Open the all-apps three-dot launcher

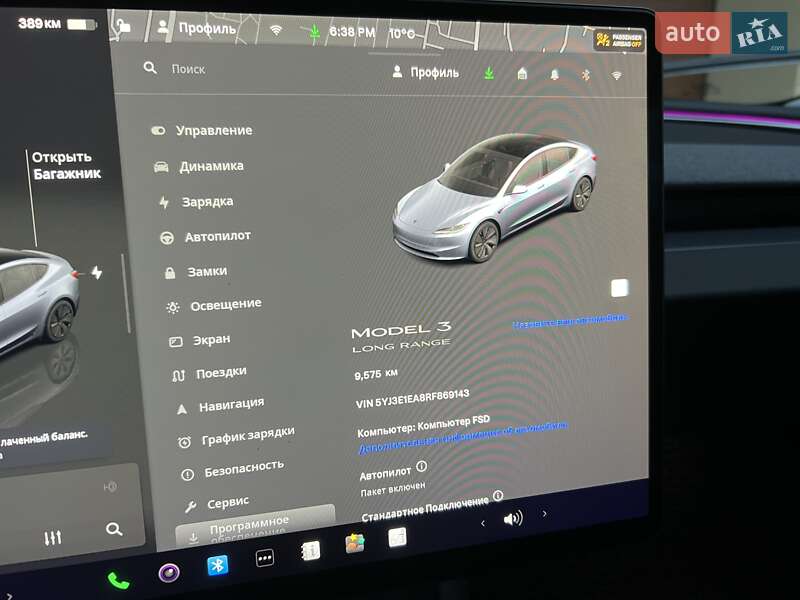pos(265,558)
